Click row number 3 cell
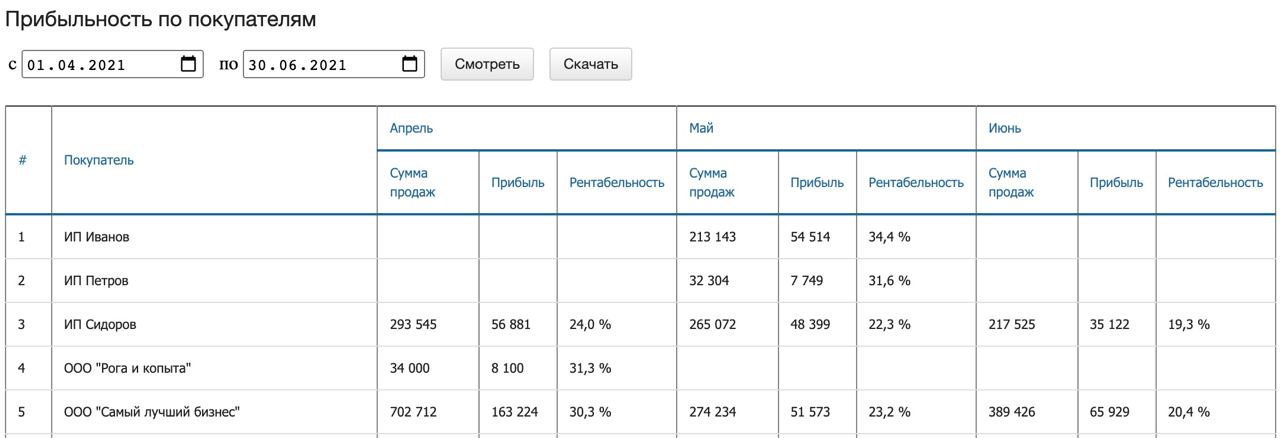Image resolution: width=1280 pixels, height=438 pixels. click(x=28, y=325)
